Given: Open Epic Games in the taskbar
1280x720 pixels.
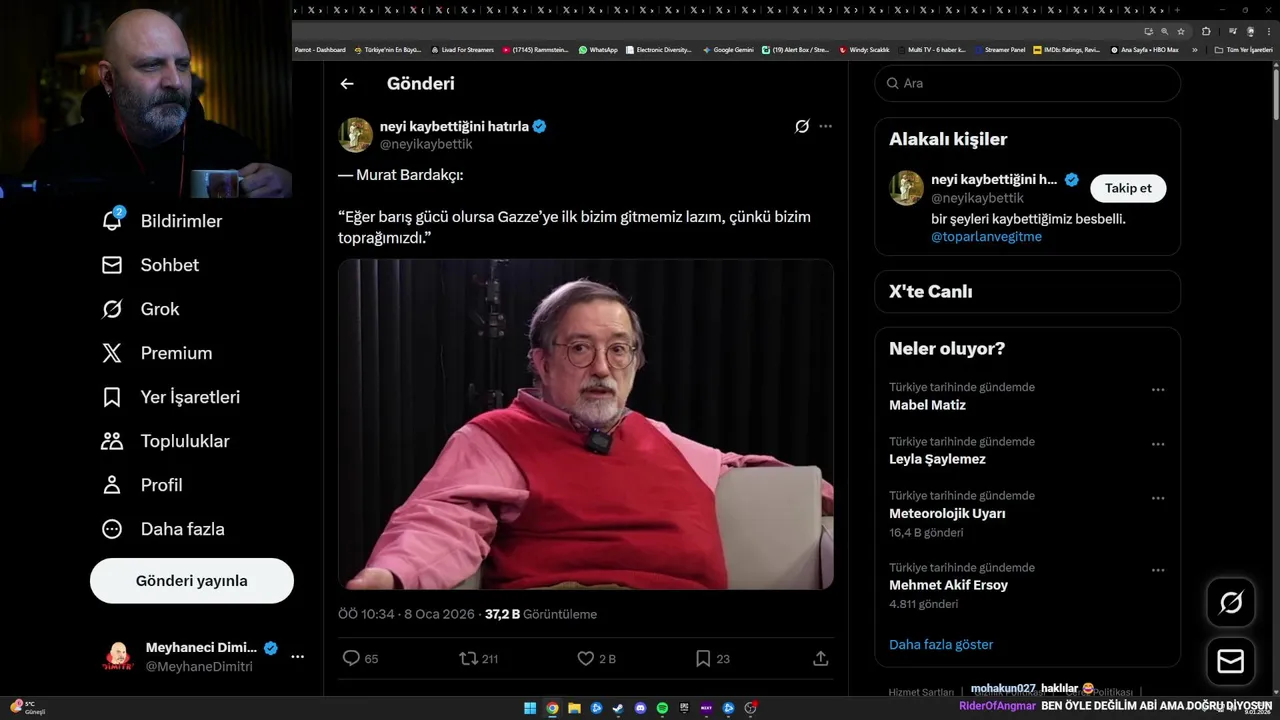Looking at the screenshot, I should (x=684, y=708).
